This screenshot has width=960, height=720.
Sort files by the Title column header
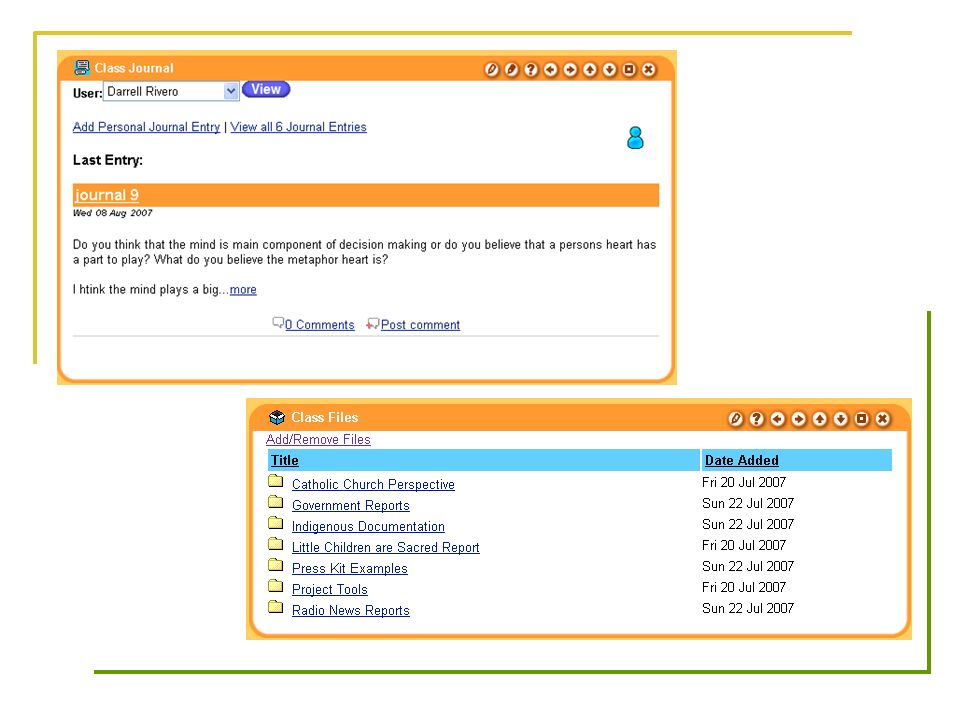285,460
